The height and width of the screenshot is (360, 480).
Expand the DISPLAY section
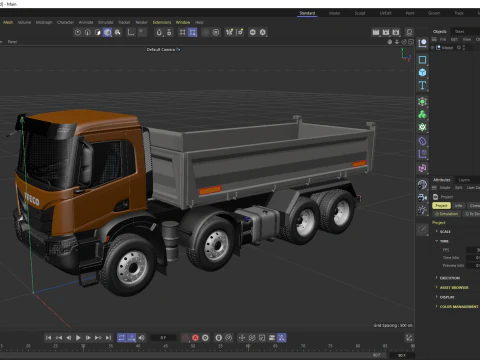click(x=445, y=297)
